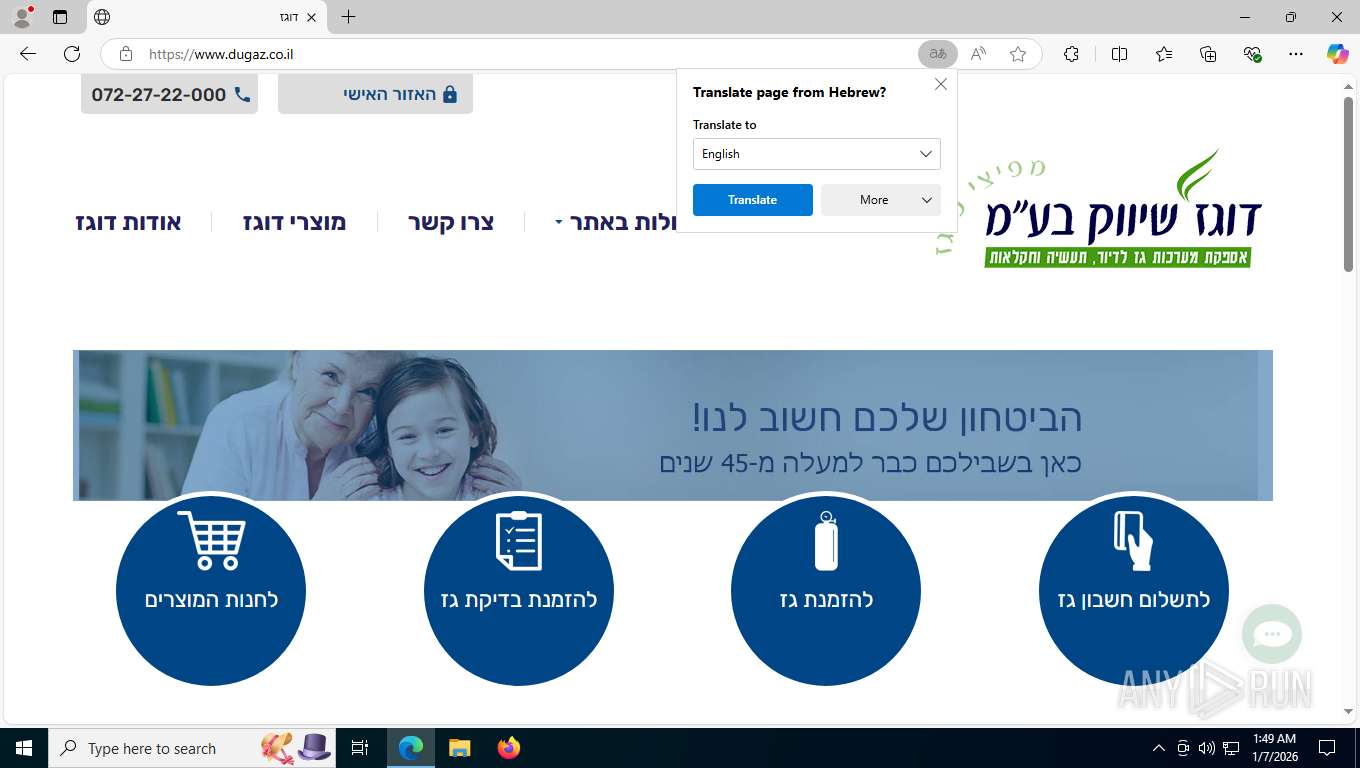Add page to favorites star

(x=1018, y=54)
